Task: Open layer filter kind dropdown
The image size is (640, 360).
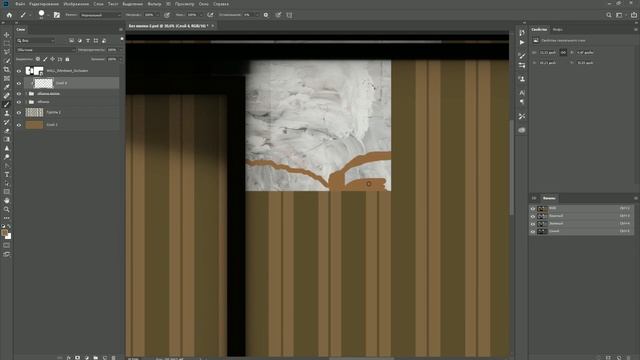Action: [36, 41]
